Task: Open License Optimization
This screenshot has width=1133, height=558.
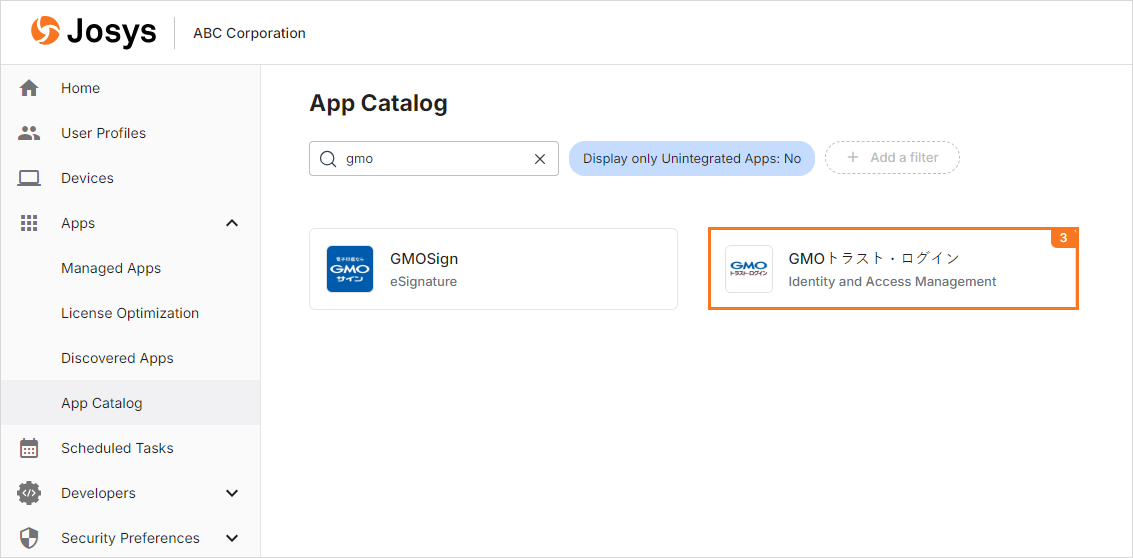Action: pos(131,313)
